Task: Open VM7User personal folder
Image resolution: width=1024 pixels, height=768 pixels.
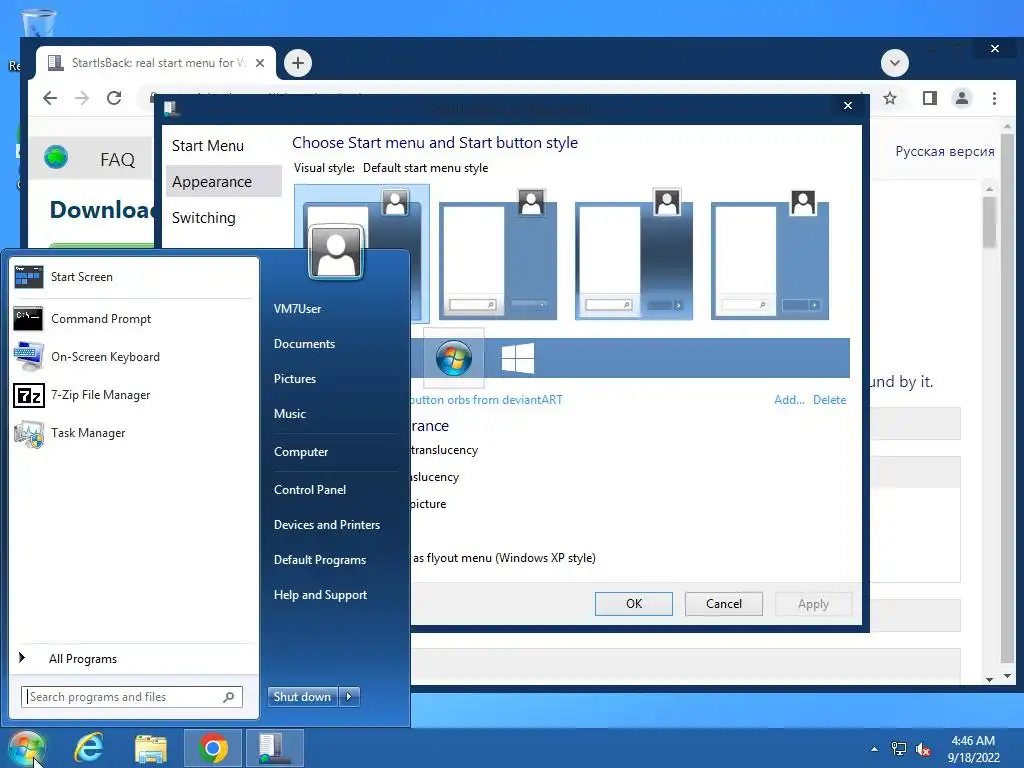Action: coord(298,309)
